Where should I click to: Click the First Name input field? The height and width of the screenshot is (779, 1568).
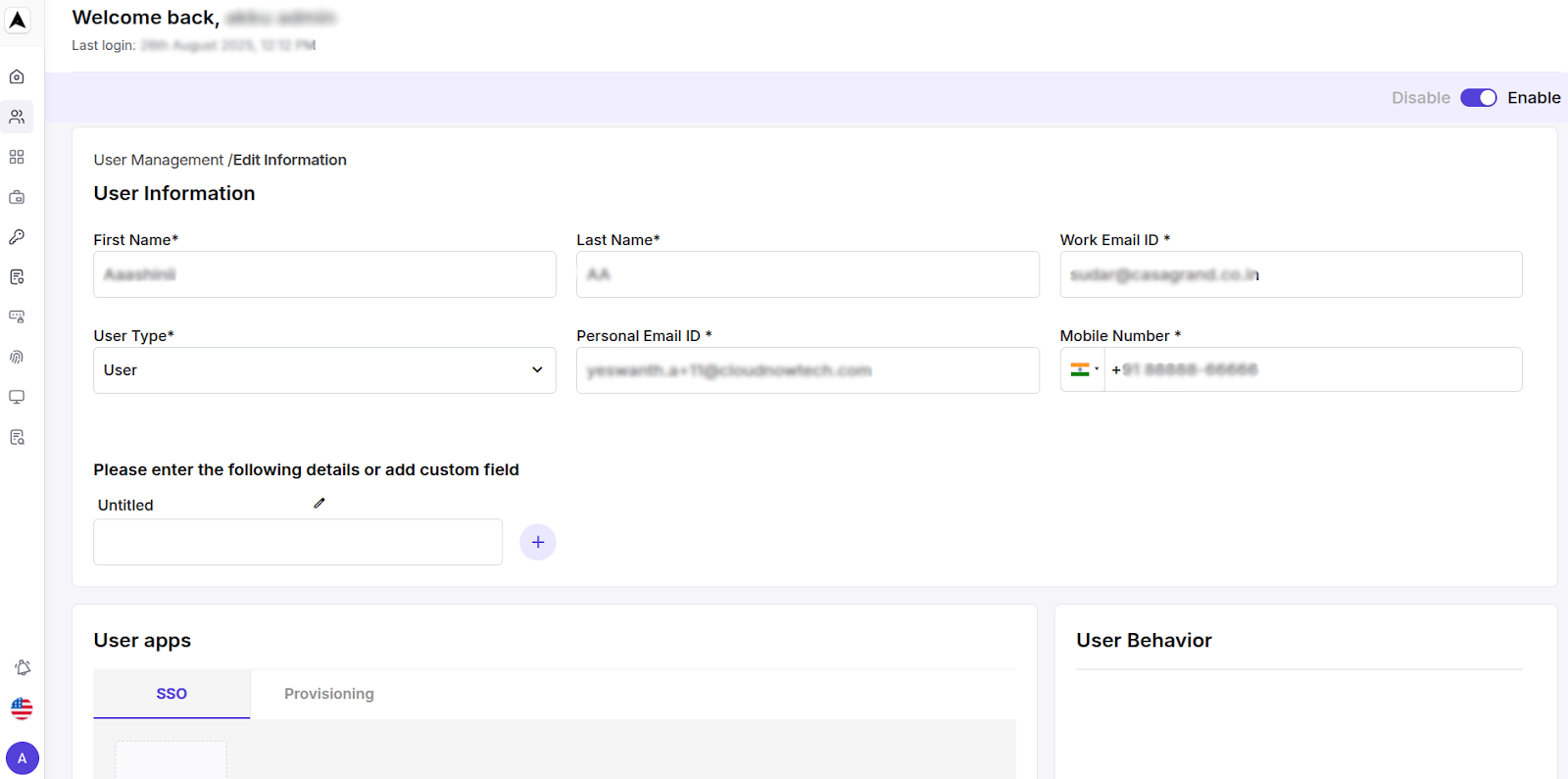tap(324, 274)
